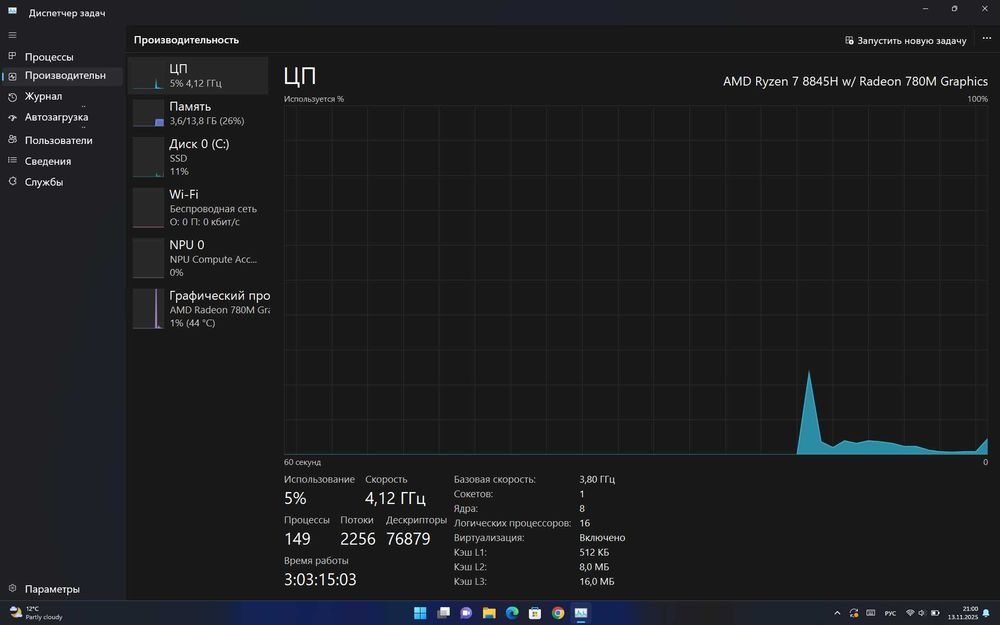Open the Wi-Fi network tray icon
Viewport: 1000px width, 625px height.
910,613
